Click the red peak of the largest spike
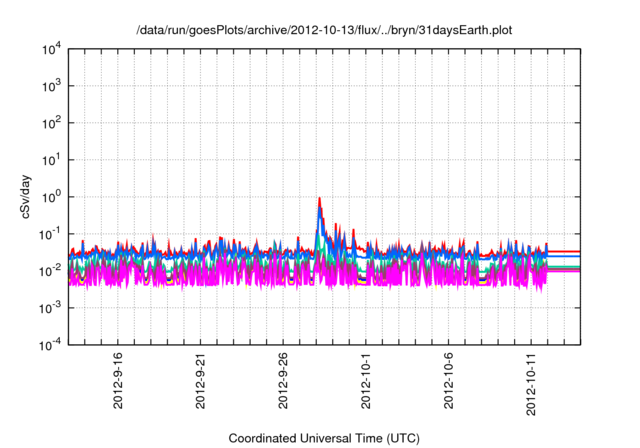Image resolution: width=640 pixels, height=448 pixels. tap(319, 198)
